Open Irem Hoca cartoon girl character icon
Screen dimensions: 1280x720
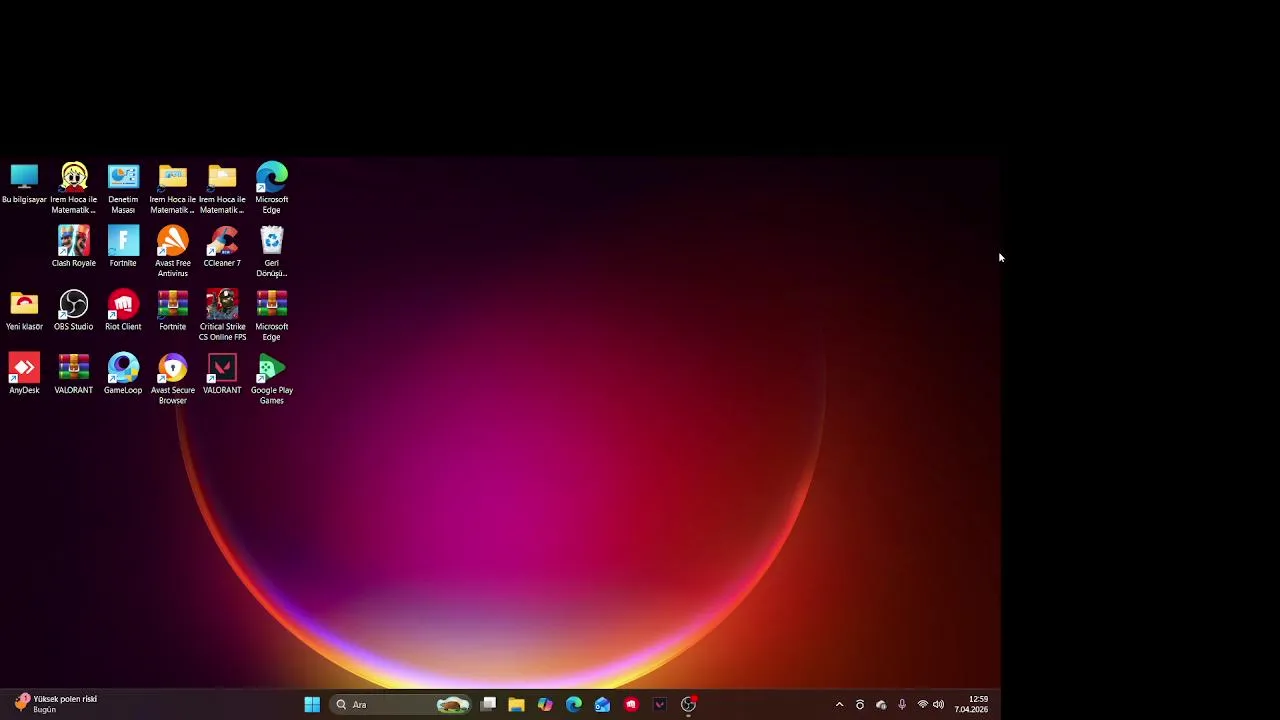74,188
